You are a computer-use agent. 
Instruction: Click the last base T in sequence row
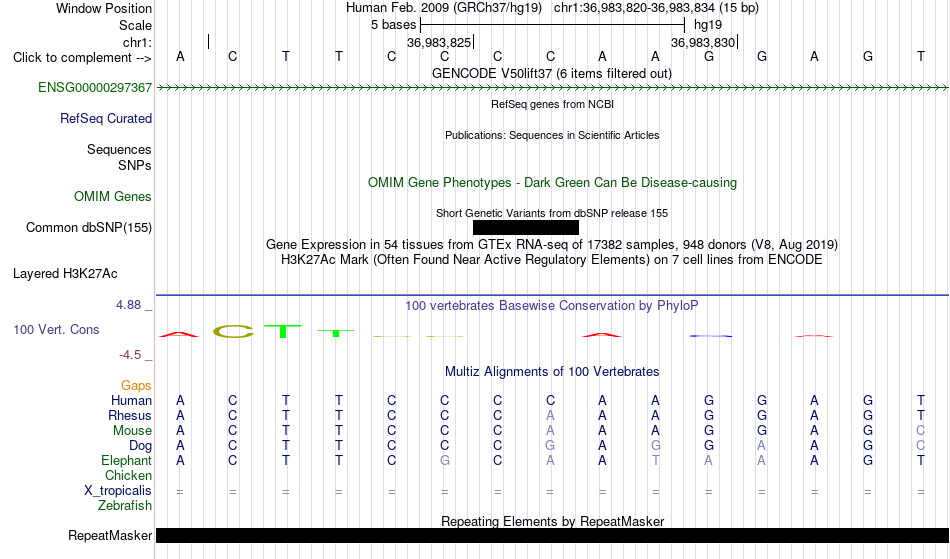(920, 56)
